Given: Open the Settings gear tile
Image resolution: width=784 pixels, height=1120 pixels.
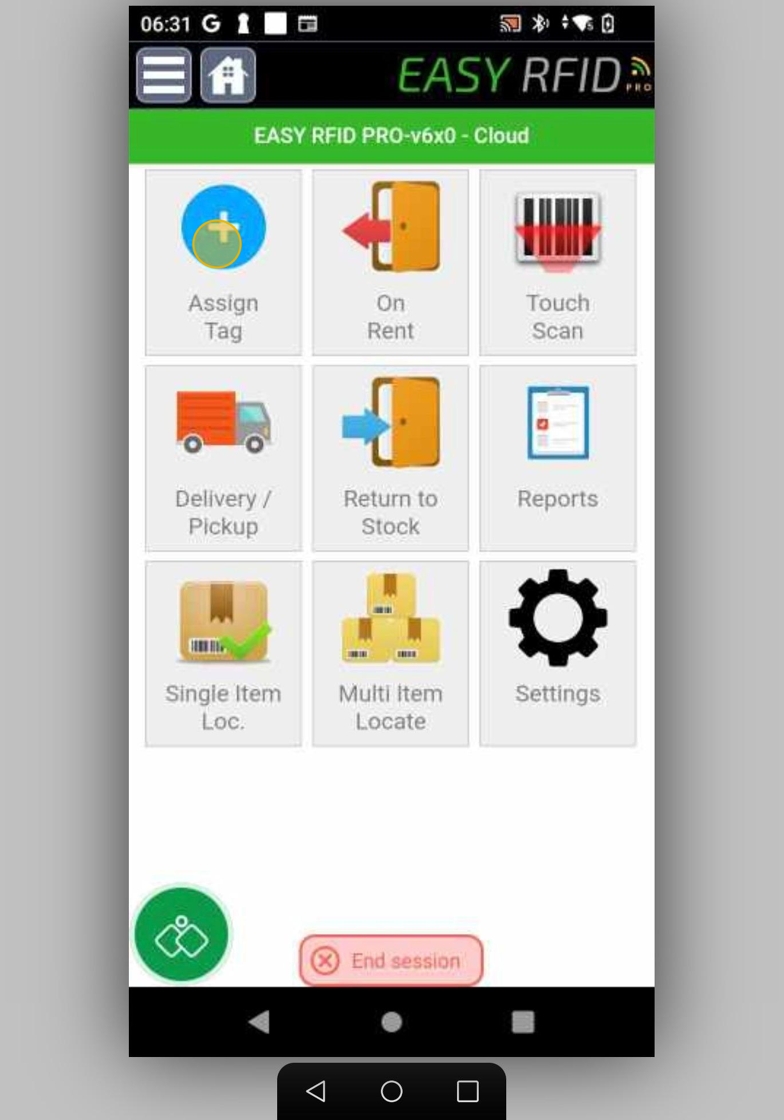Looking at the screenshot, I should [558, 654].
